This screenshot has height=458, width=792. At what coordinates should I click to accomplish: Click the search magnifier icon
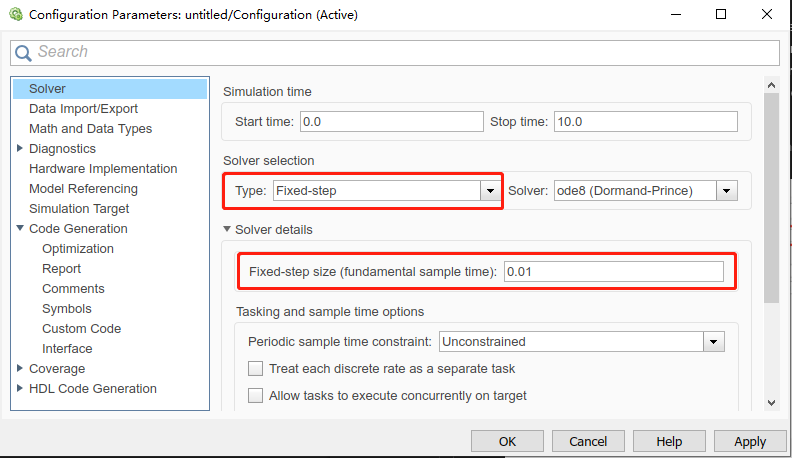pyautogui.click(x=23, y=53)
